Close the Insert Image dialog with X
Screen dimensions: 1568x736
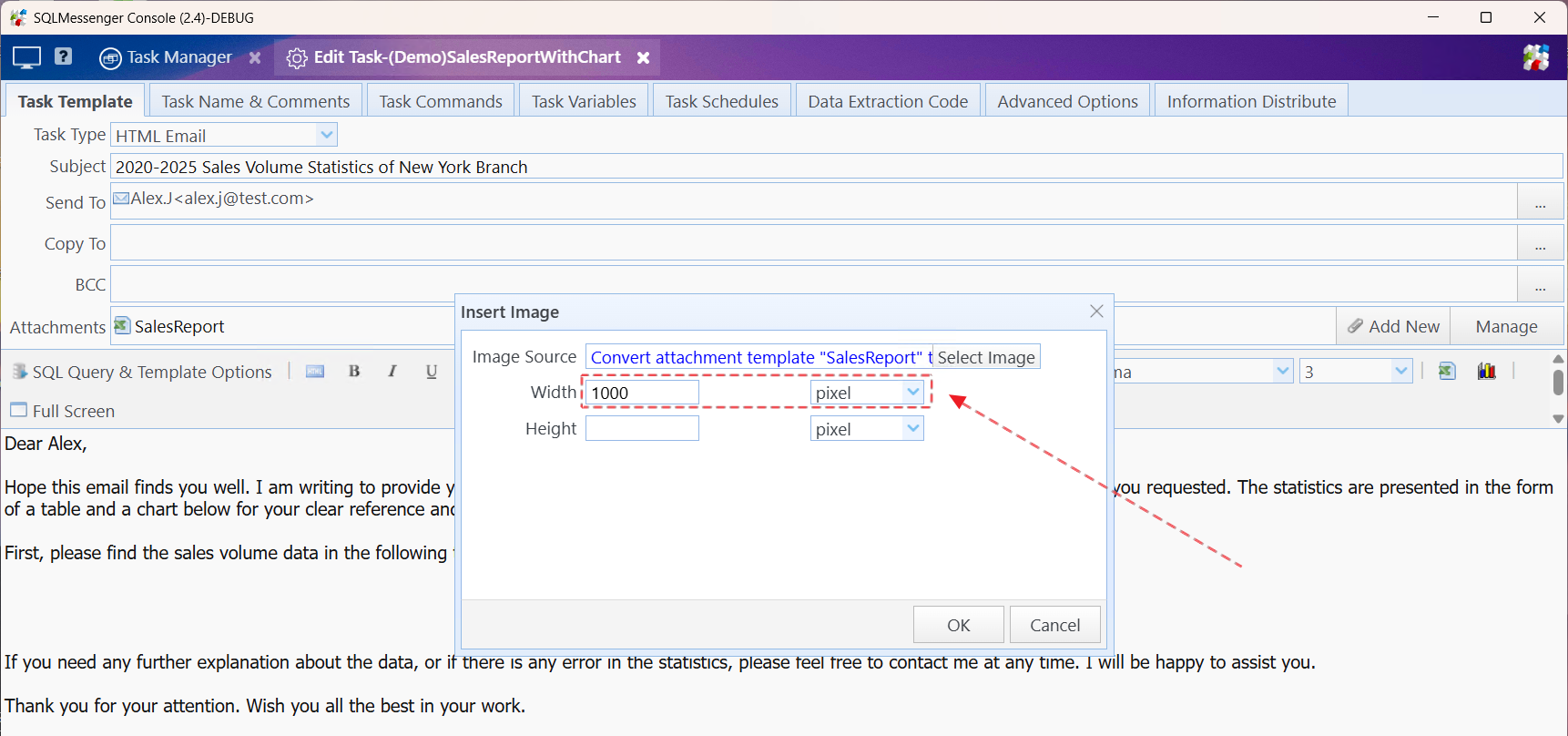(x=1096, y=312)
